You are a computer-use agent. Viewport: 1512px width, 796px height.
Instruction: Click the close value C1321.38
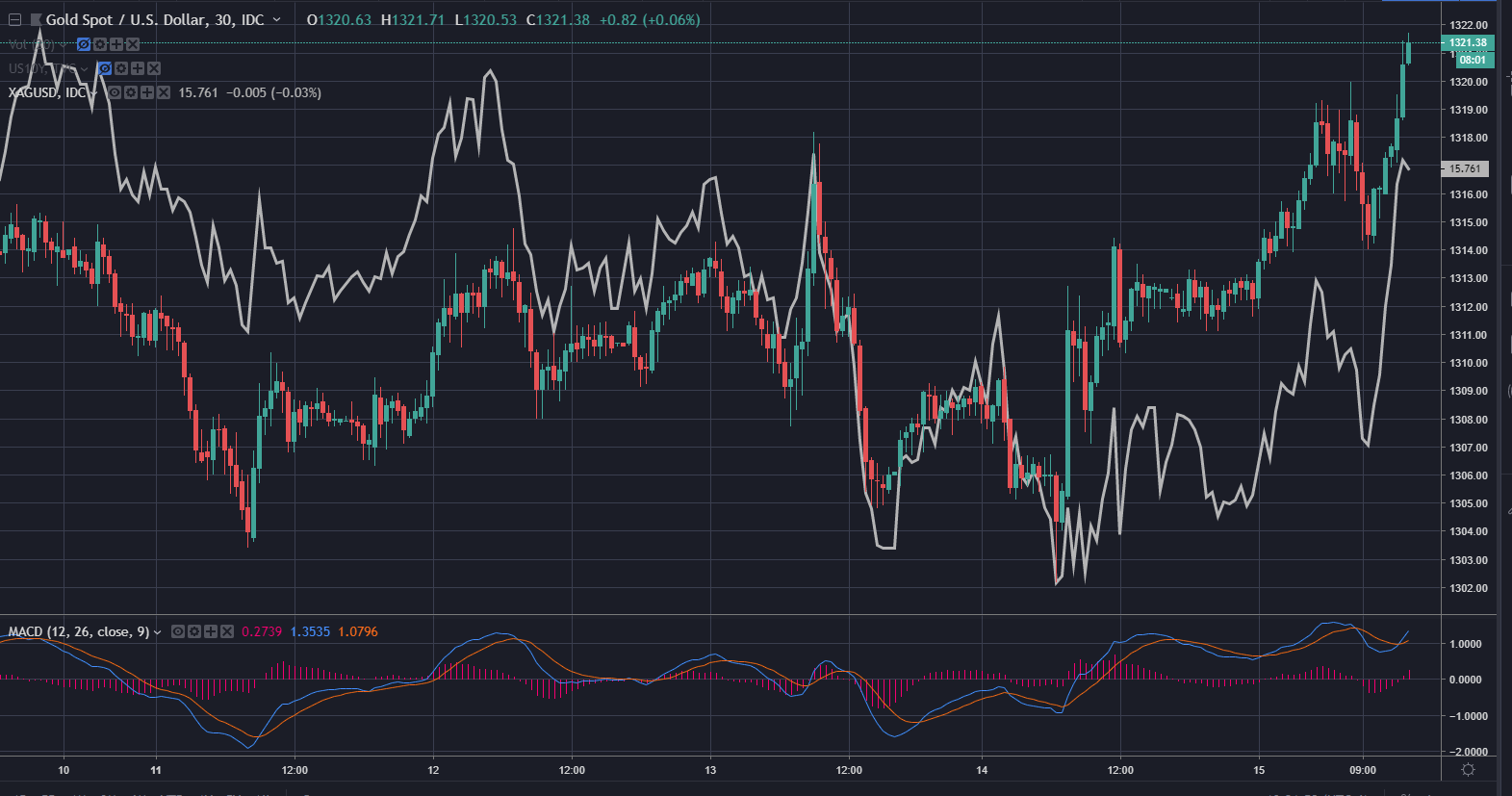[558, 19]
